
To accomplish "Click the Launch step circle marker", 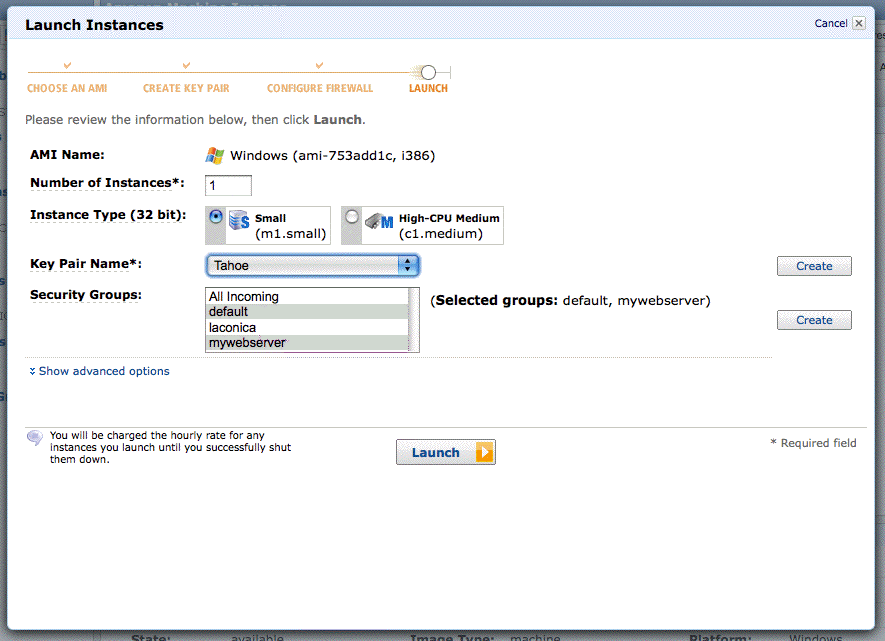I will click(428, 72).
